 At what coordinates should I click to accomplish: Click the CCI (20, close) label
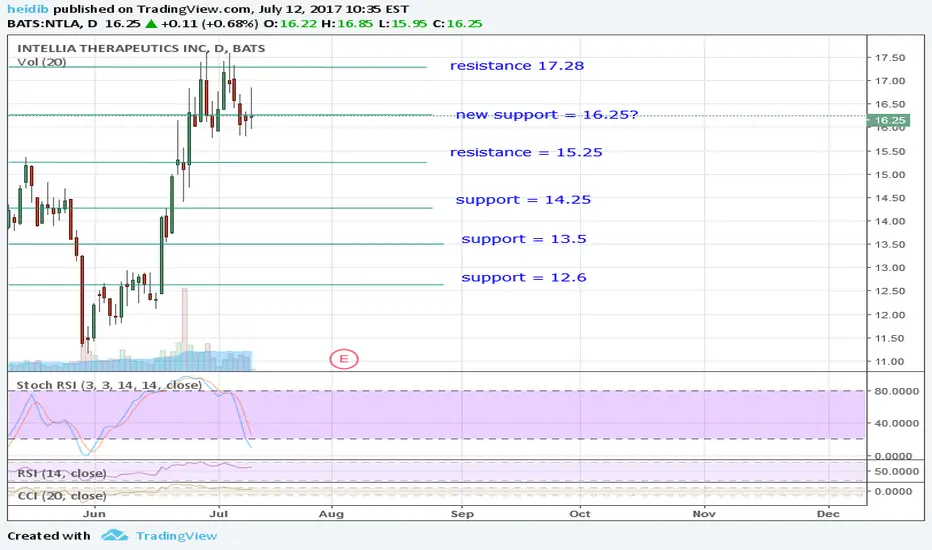click(x=62, y=495)
